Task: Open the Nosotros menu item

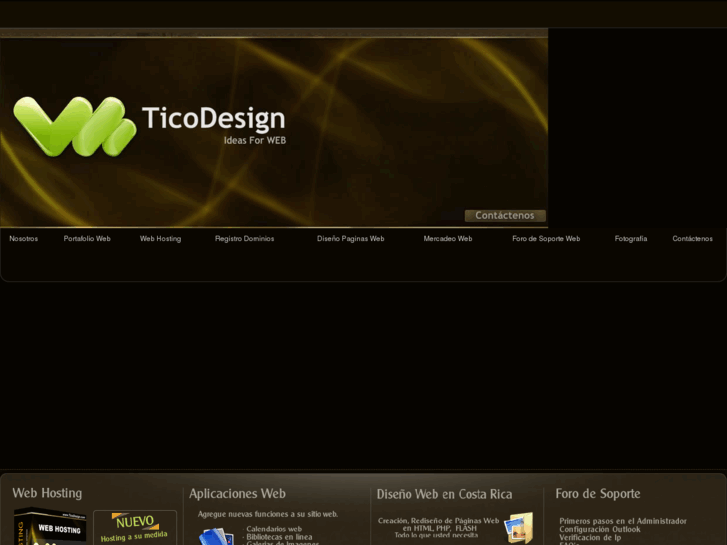Action: 24,239
